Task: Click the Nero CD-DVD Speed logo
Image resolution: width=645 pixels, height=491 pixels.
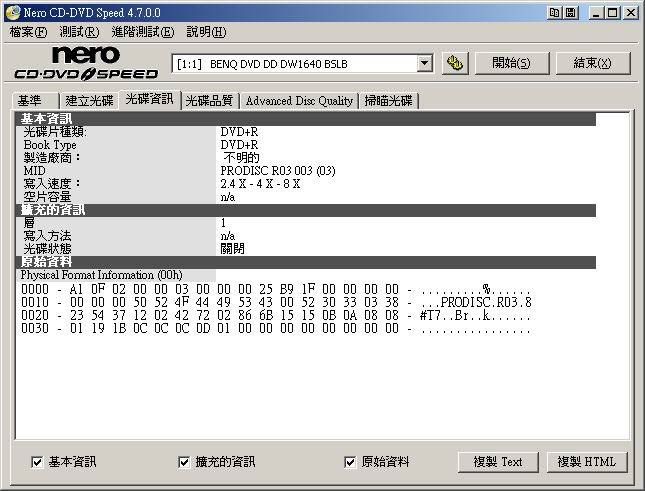Action: (x=86, y=63)
